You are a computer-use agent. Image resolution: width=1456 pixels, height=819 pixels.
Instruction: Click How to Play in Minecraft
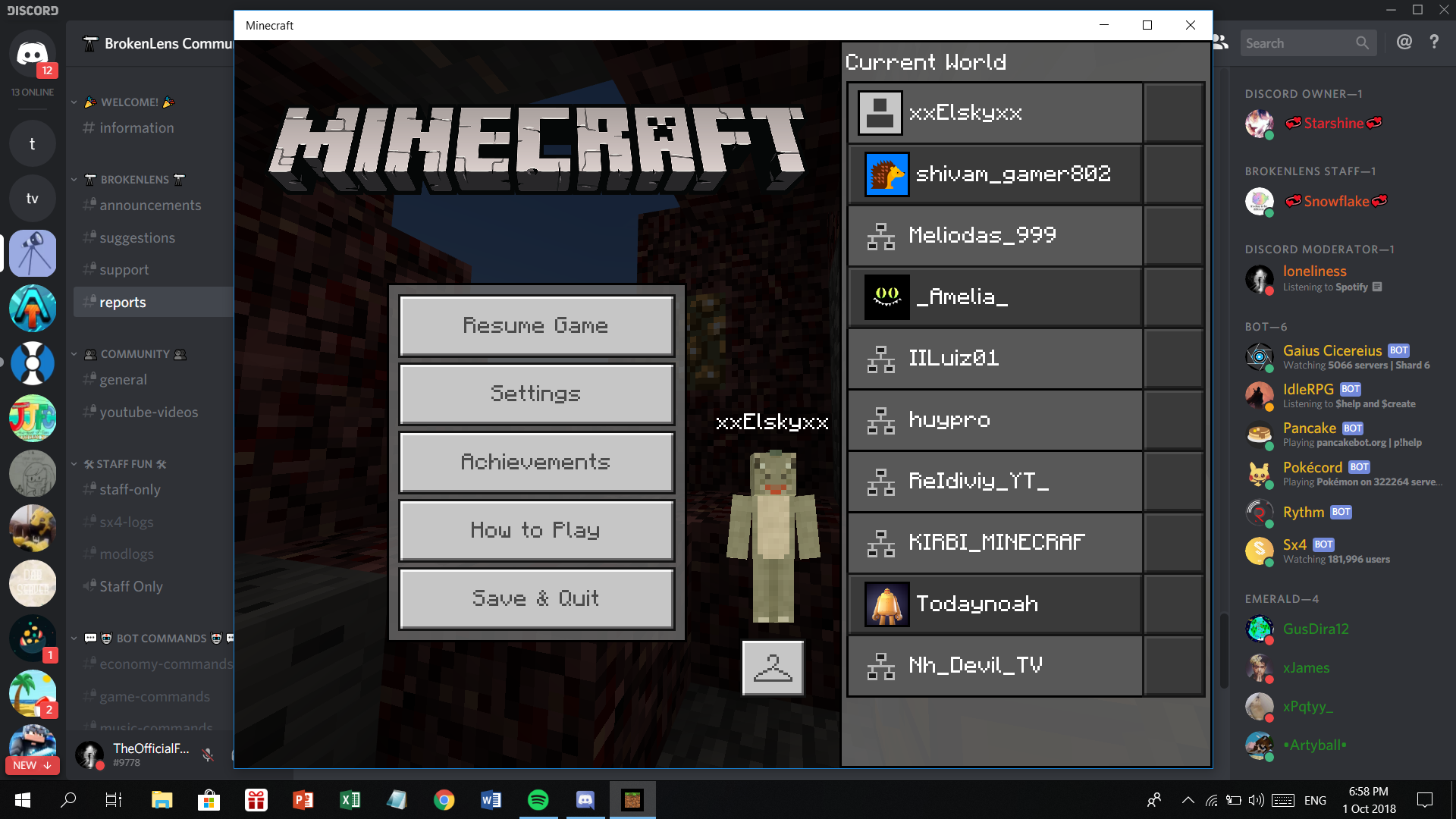tap(536, 530)
